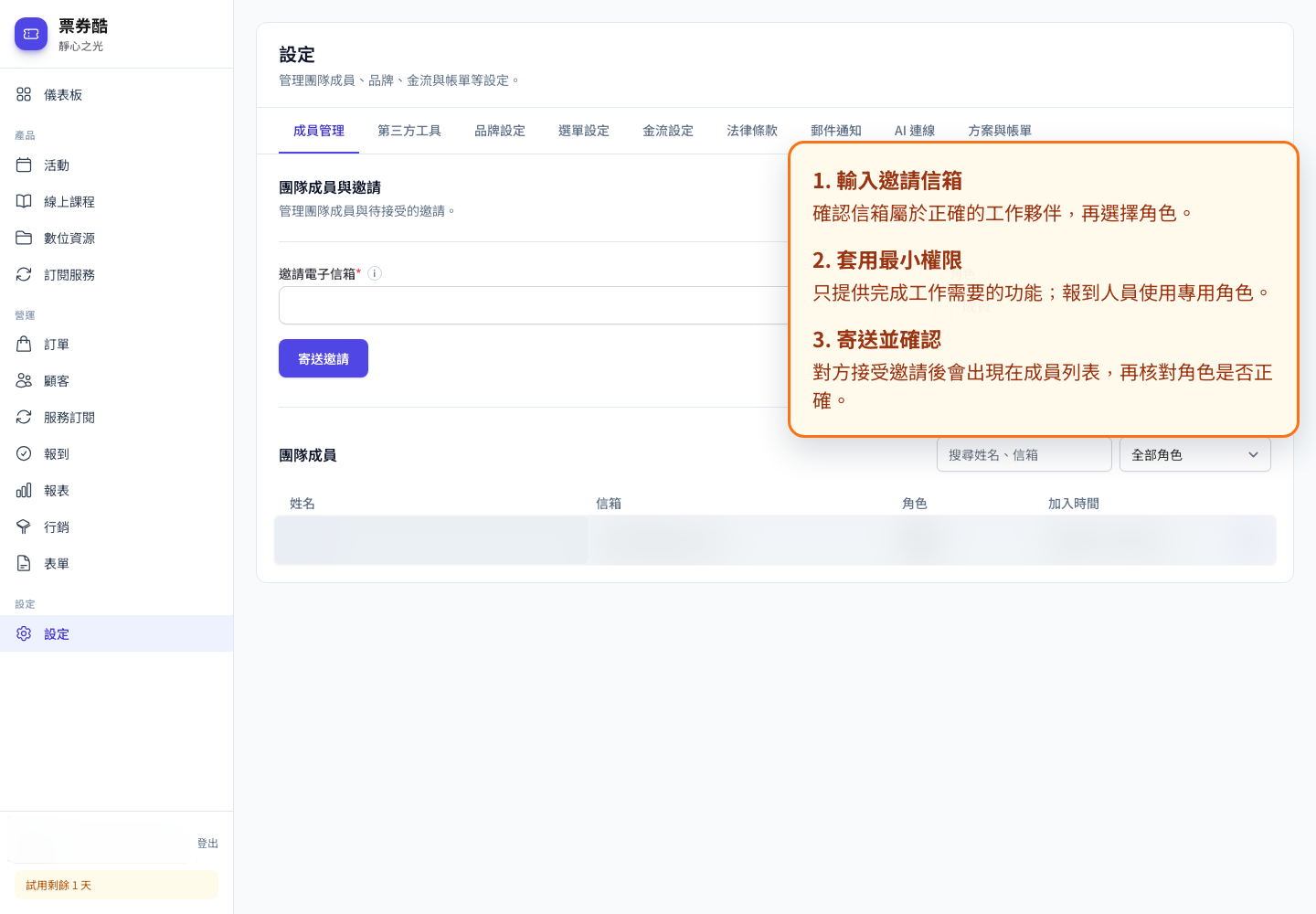
Task: Click the 信箱 column header
Action: [609, 504]
